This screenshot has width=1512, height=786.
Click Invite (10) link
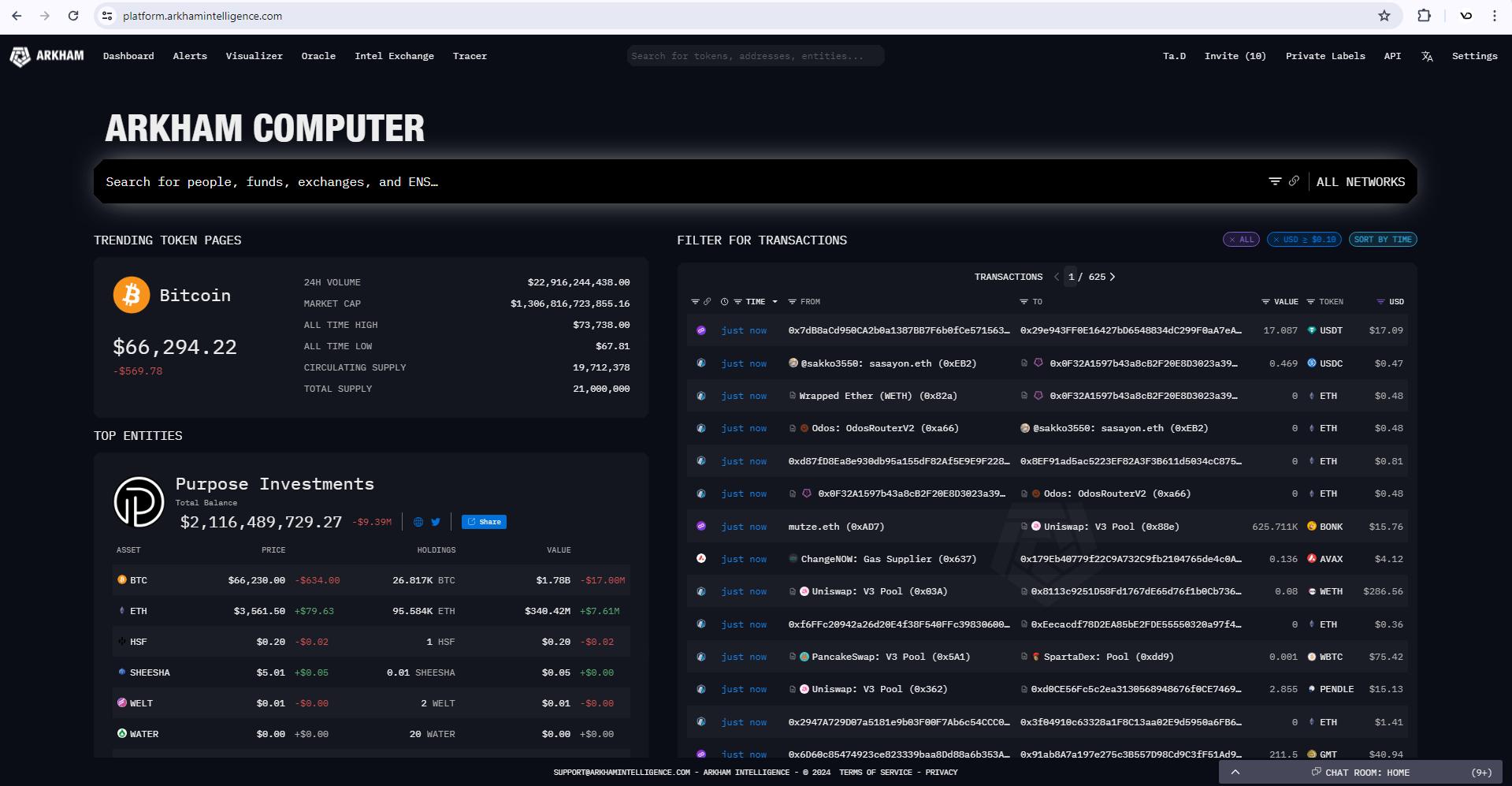click(1235, 56)
